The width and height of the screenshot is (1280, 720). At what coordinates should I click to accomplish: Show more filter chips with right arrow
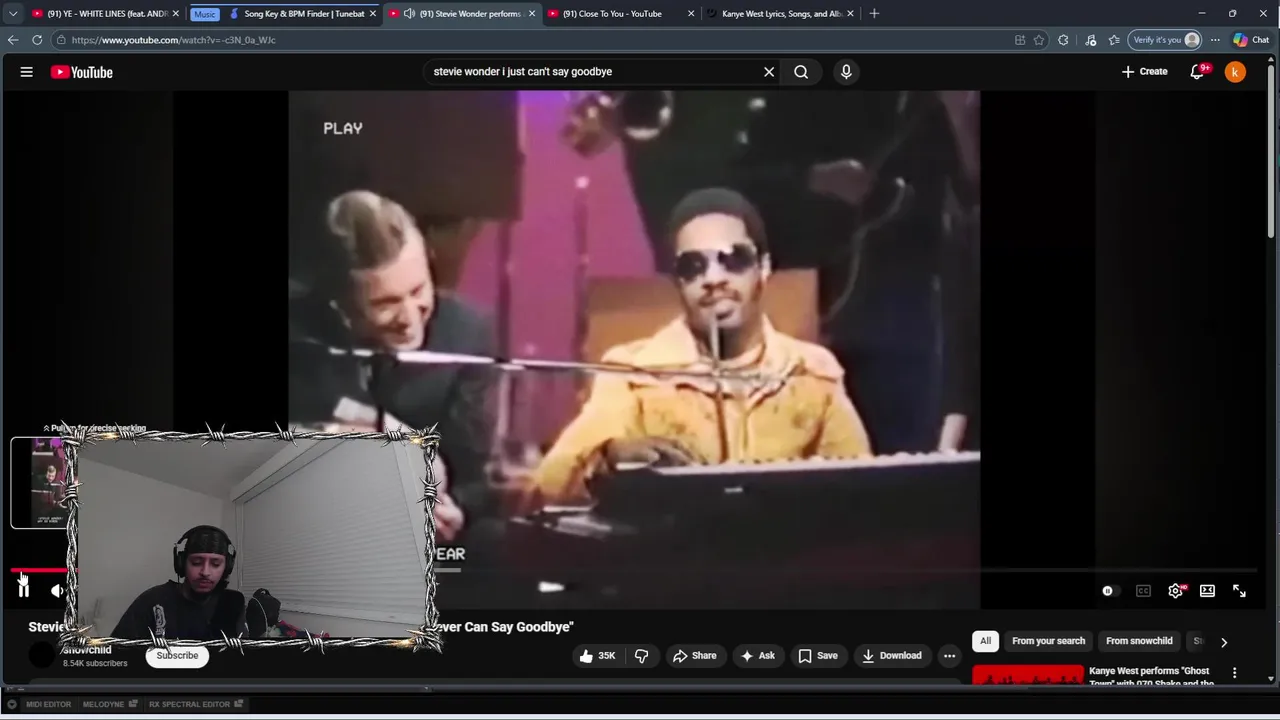tap(1223, 642)
